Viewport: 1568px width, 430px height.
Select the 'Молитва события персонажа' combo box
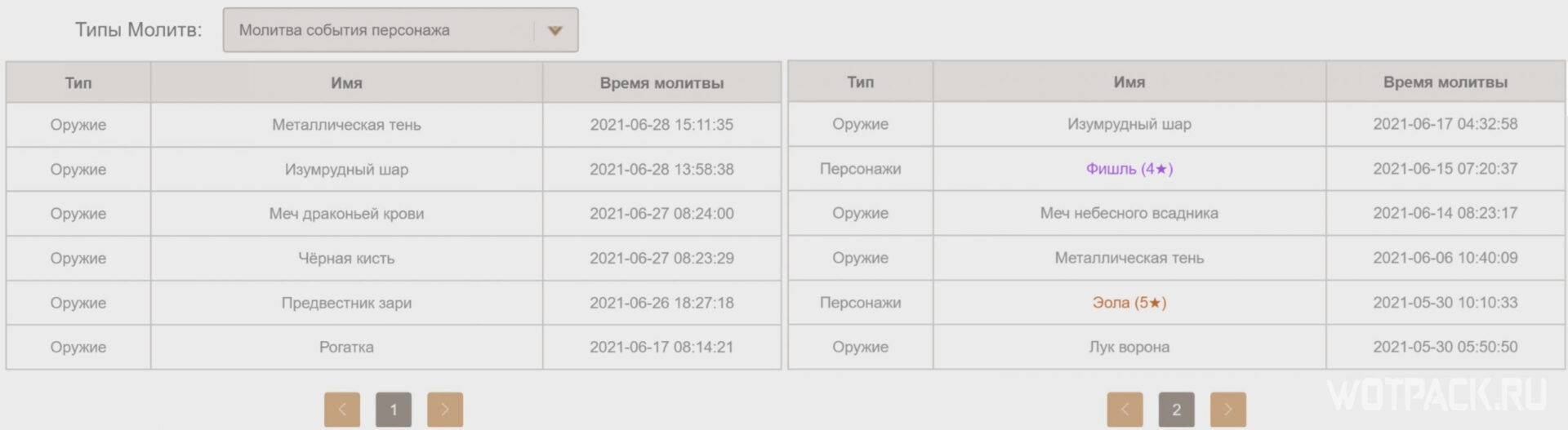click(x=400, y=30)
